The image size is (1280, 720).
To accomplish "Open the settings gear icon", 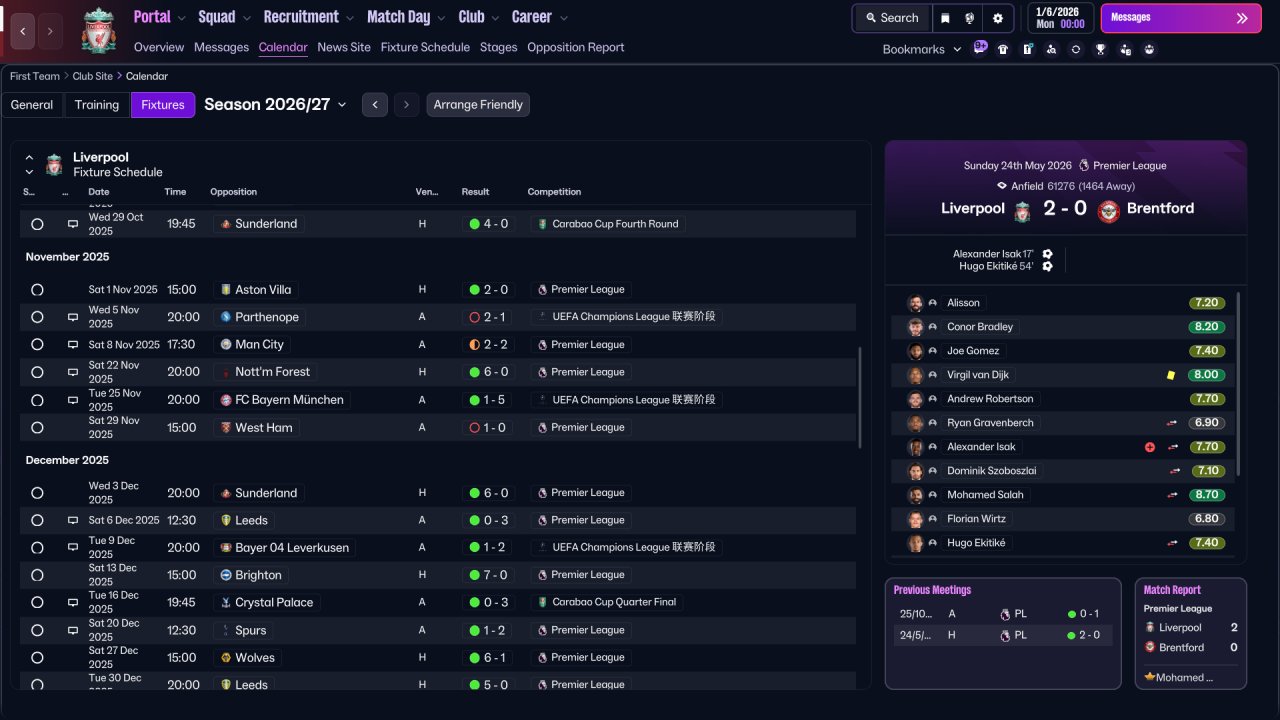I will click(x=997, y=18).
